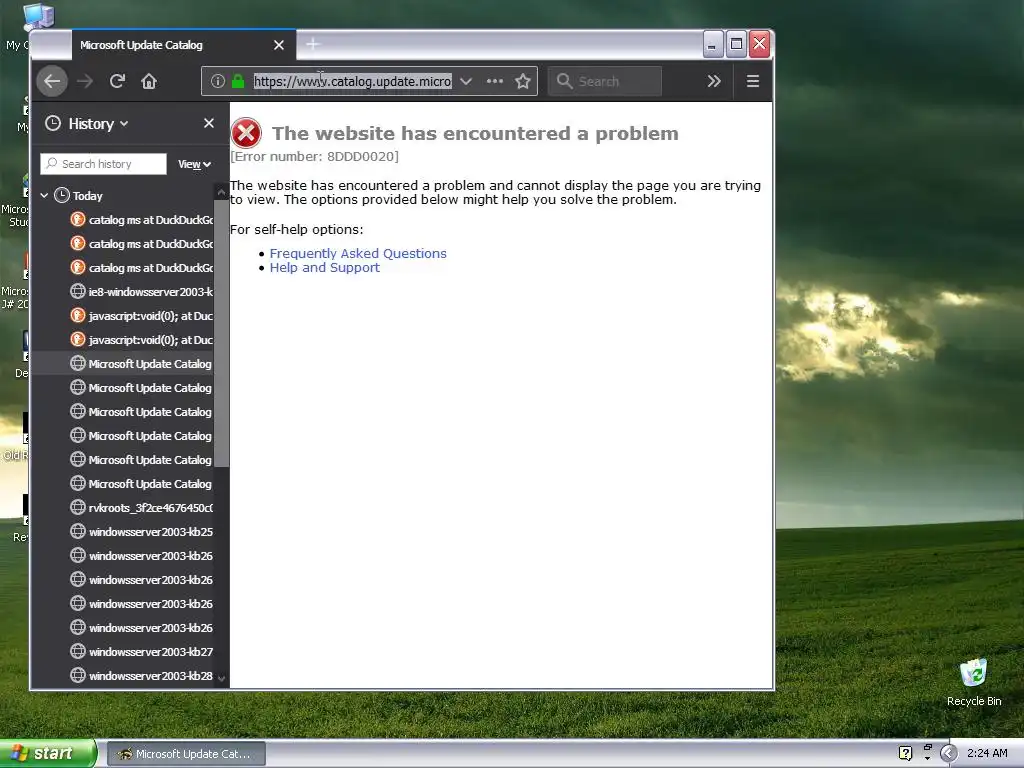Open the View sorting dropdown

coord(194,164)
